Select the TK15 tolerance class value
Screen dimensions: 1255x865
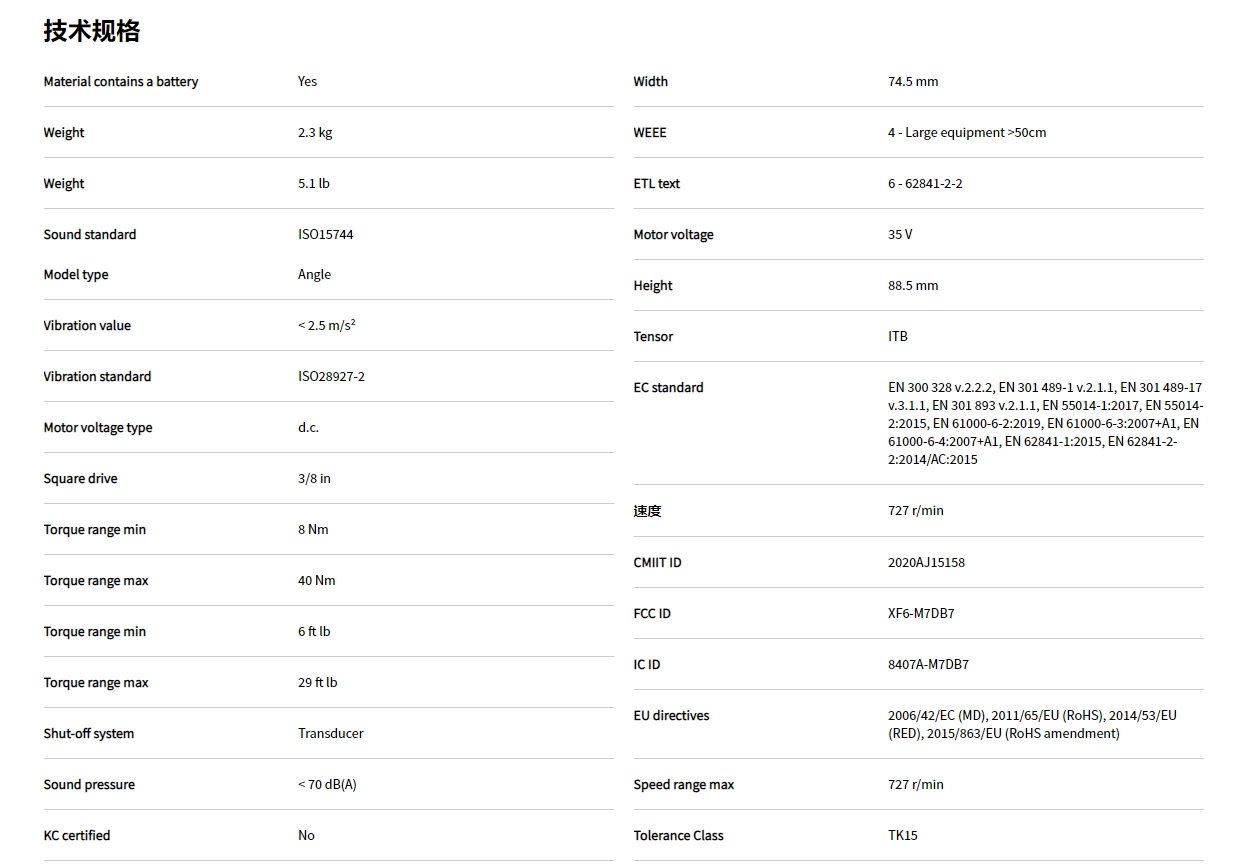point(902,836)
